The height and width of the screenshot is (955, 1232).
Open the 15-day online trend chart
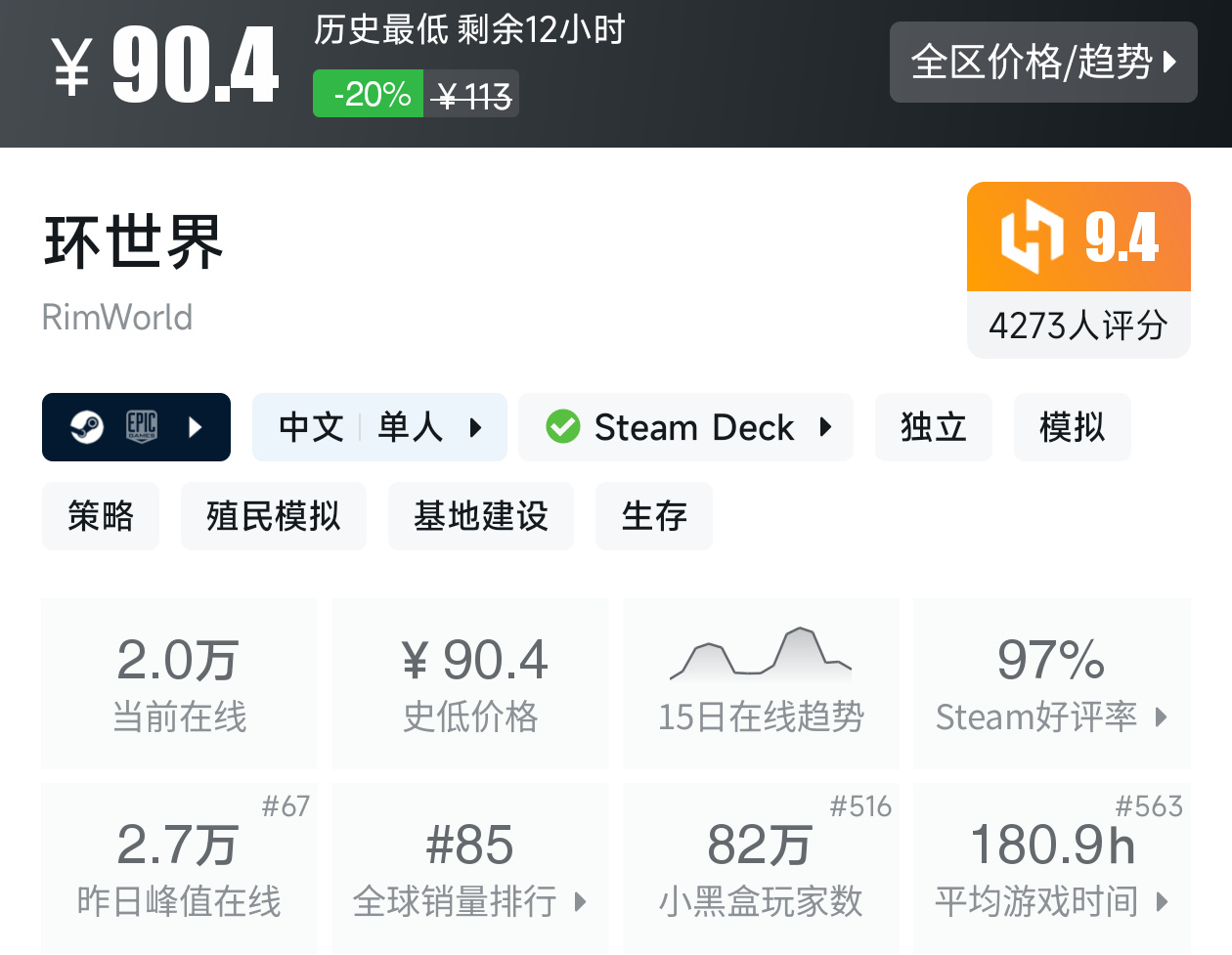pyautogui.click(x=761, y=682)
